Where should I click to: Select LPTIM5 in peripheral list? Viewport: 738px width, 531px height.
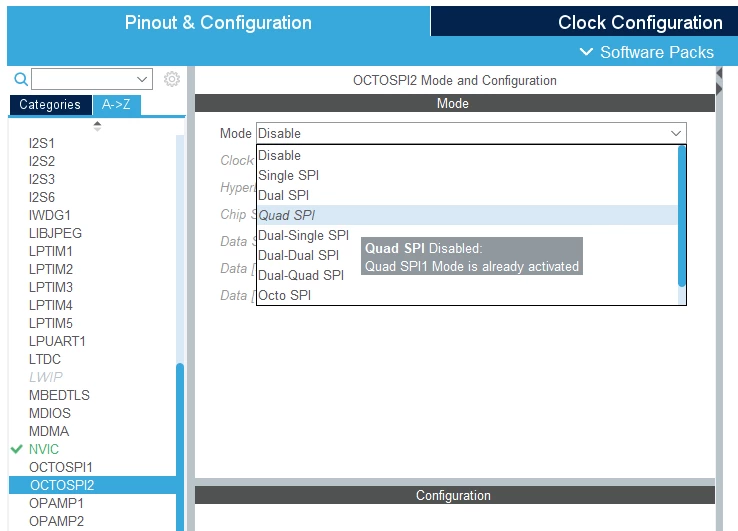point(50,323)
